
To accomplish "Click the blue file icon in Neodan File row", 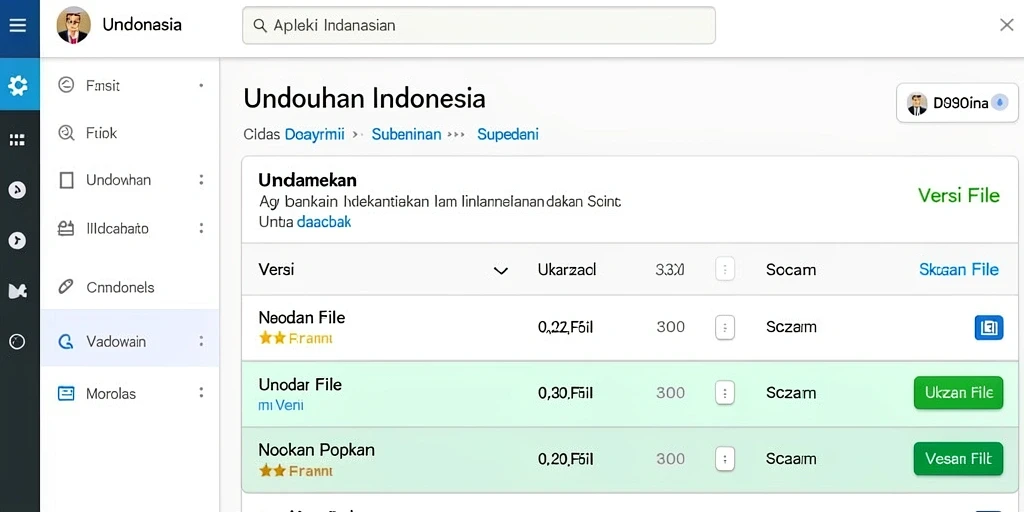I will point(989,327).
